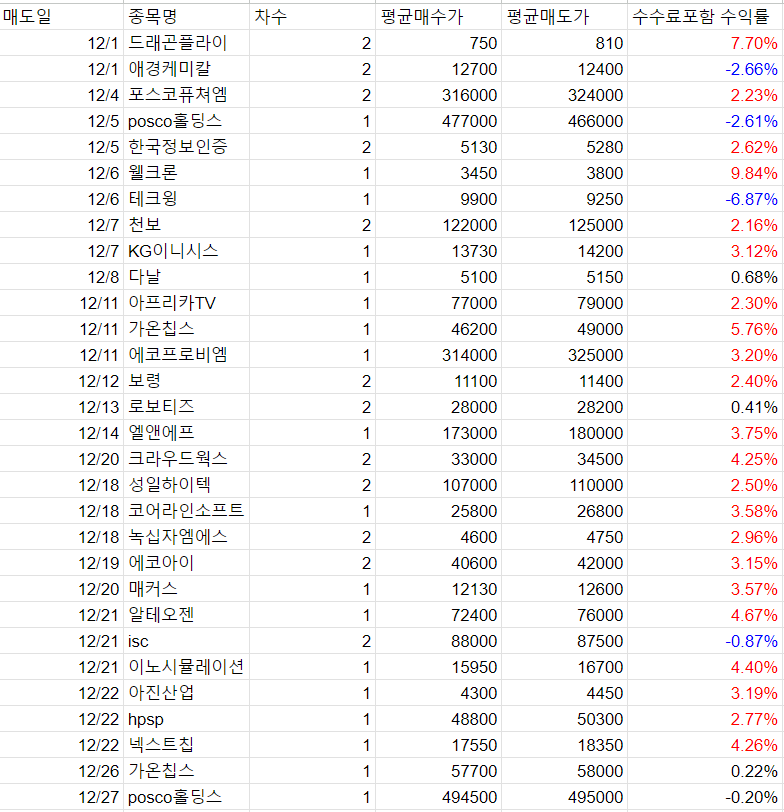Select the -6.87% return cell
The height and width of the screenshot is (812, 784).
705,199
